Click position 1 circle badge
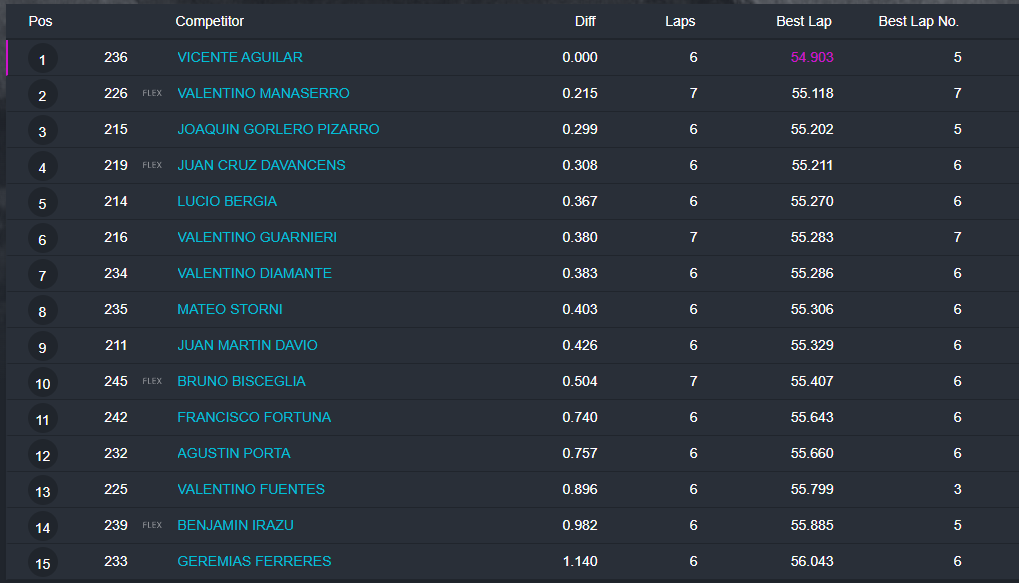 42,59
